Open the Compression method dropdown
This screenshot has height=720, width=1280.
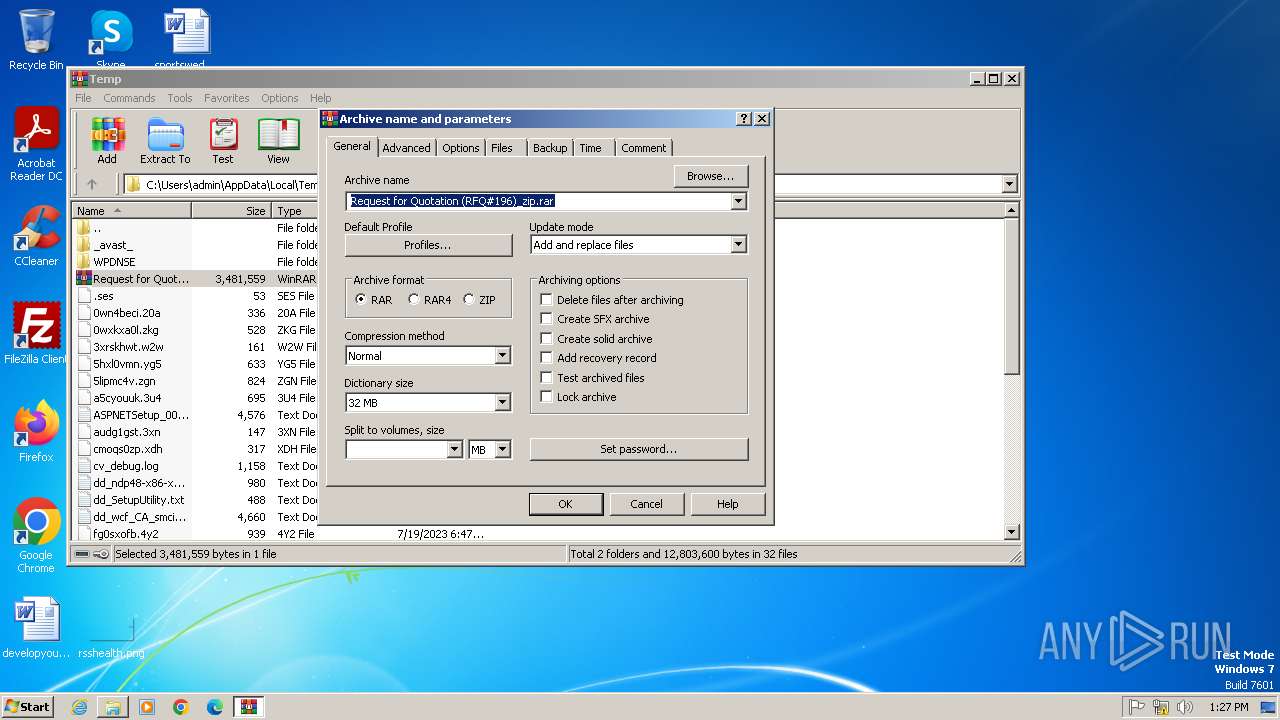pos(502,356)
